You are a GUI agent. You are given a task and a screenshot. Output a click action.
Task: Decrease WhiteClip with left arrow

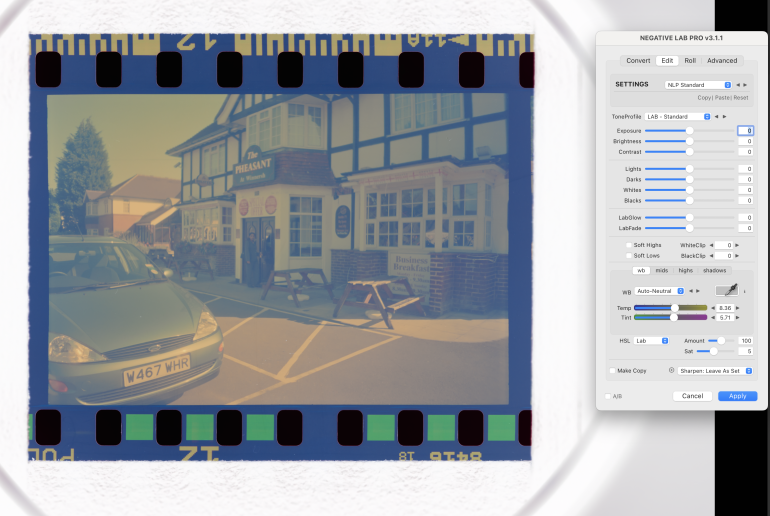click(x=711, y=245)
